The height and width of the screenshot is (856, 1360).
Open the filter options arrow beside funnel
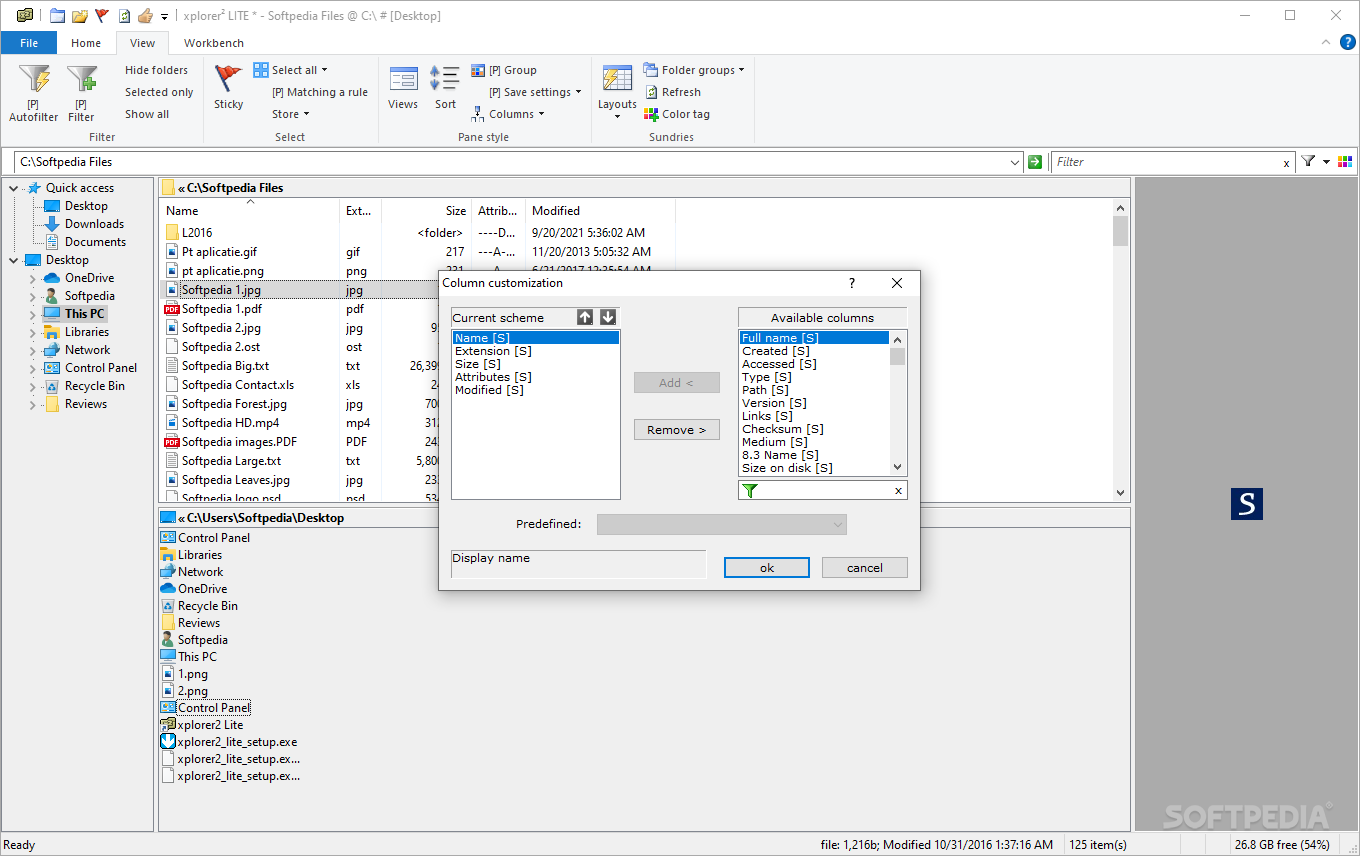tap(1327, 162)
